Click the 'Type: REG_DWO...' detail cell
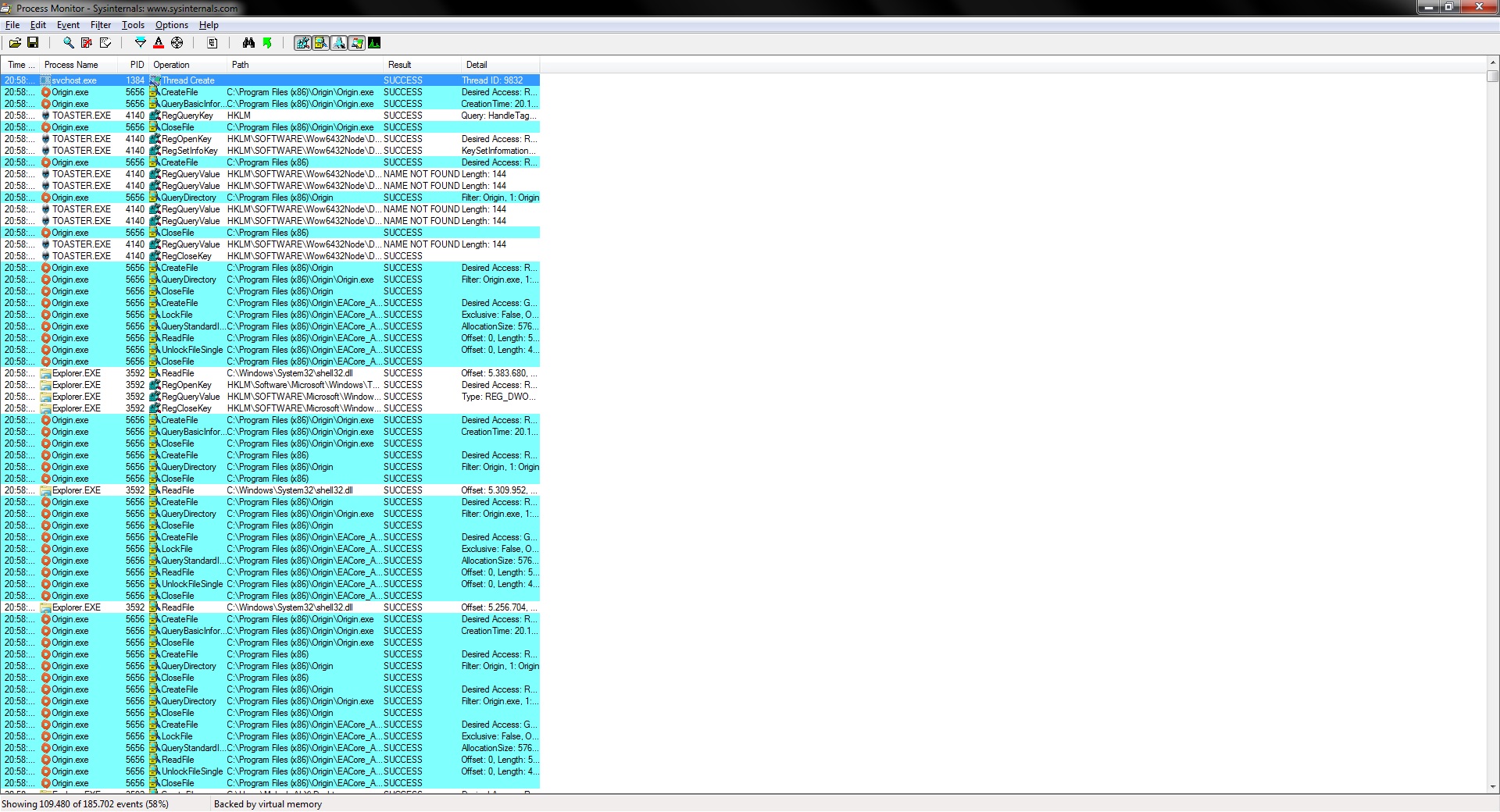The height and width of the screenshot is (812, 1500). coord(500,397)
